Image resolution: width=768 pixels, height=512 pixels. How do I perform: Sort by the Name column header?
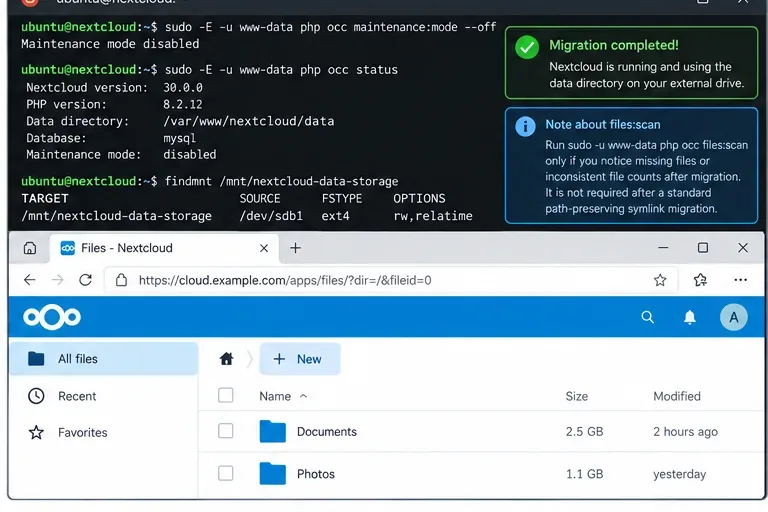tap(275, 396)
